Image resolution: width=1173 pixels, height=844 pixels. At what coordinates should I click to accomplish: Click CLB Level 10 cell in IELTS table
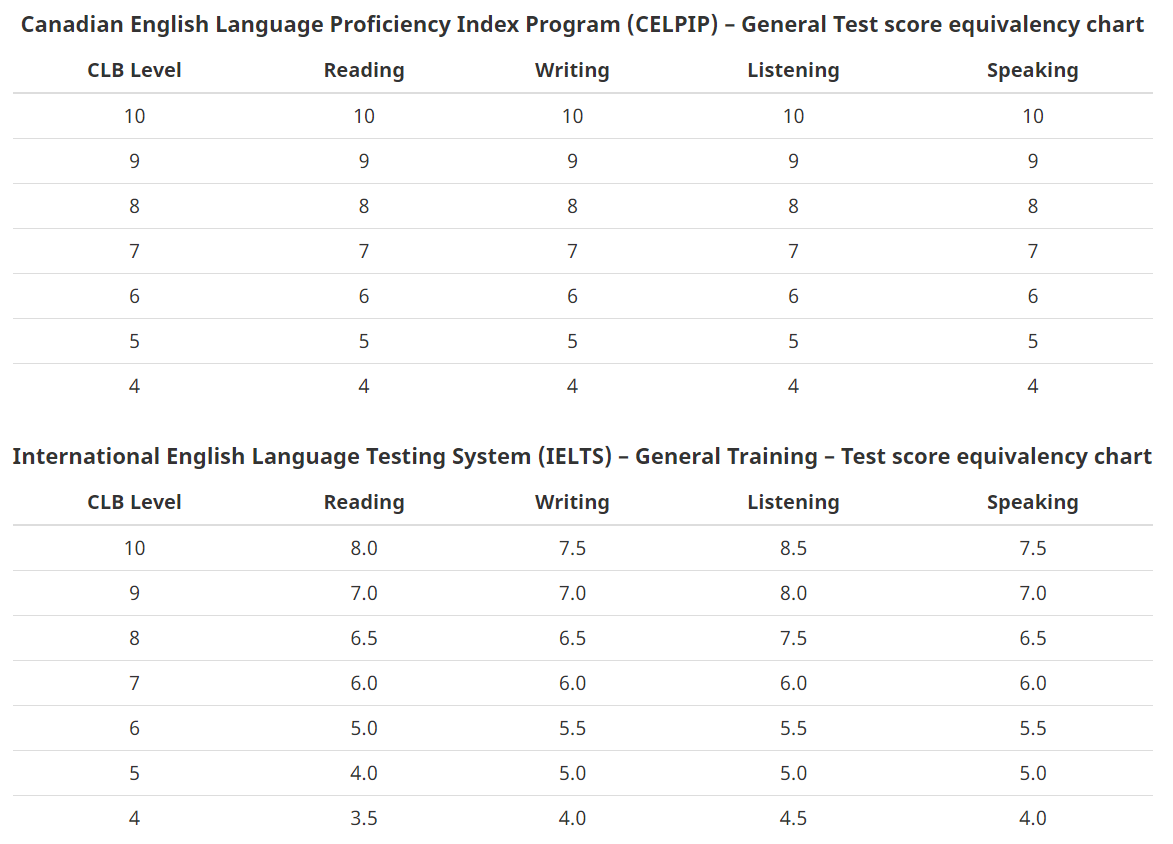click(x=135, y=548)
